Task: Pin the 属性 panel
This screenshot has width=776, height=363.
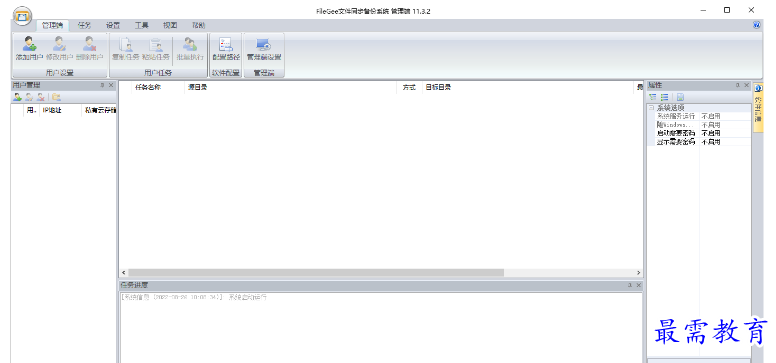Action: [x=737, y=85]
